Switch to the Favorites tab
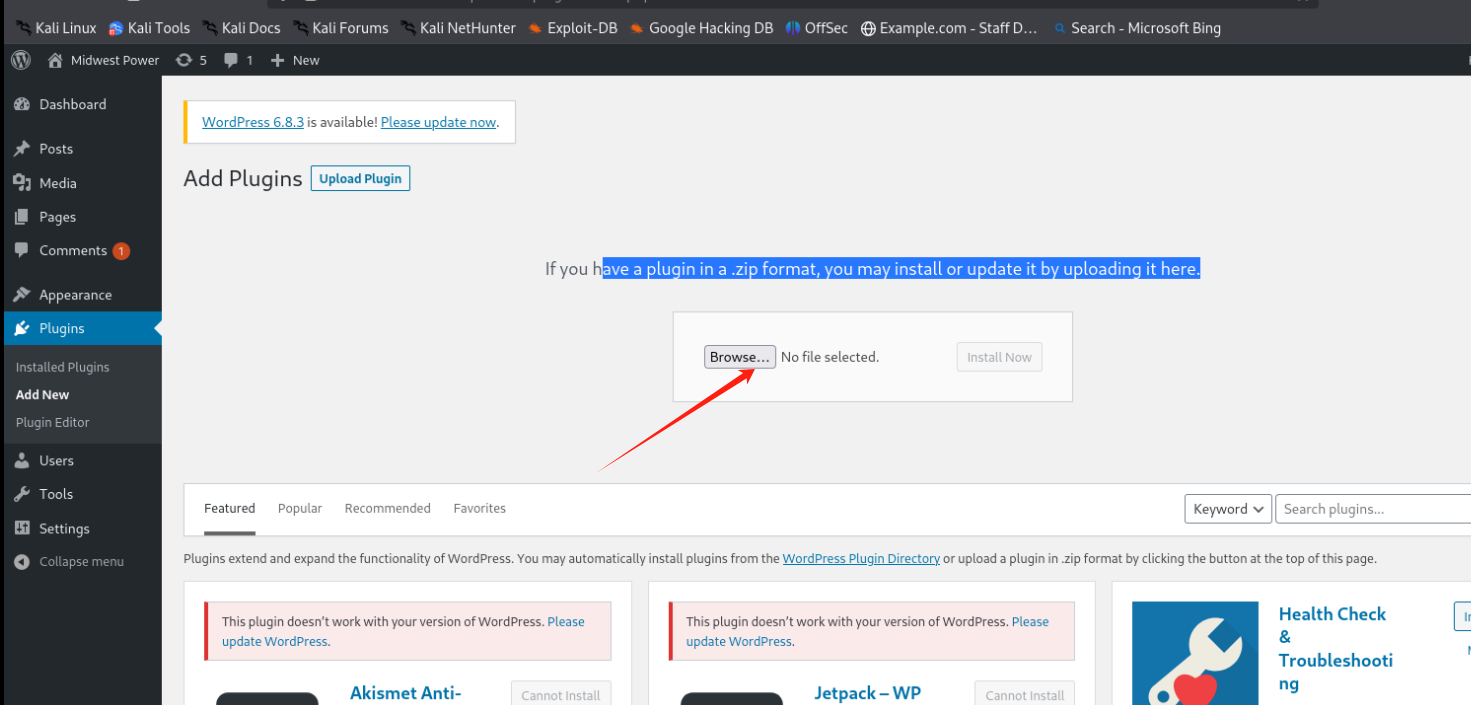Screen dimensions: 1471x705 (479, 508)
